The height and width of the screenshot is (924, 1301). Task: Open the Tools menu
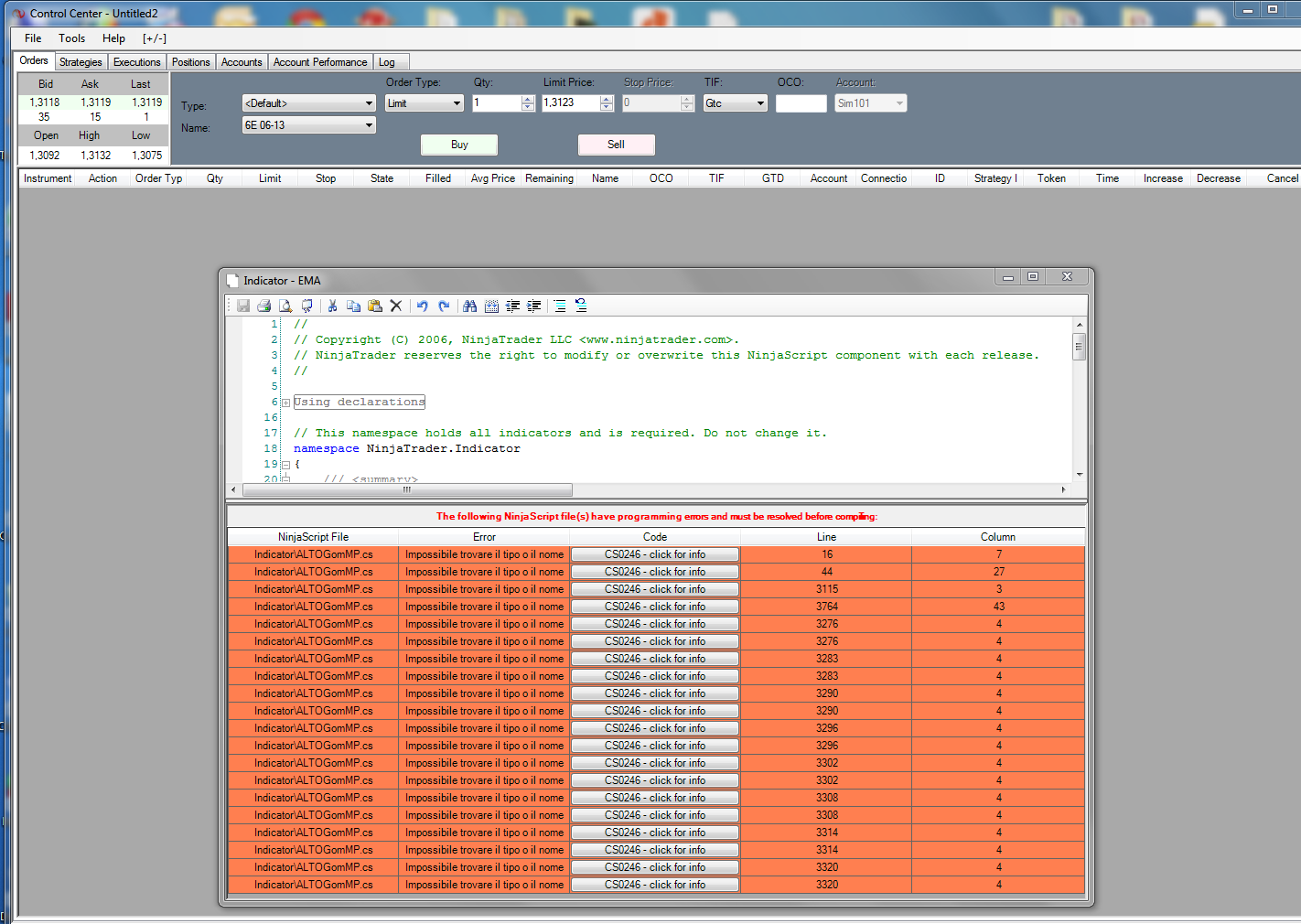click(71, 38)
